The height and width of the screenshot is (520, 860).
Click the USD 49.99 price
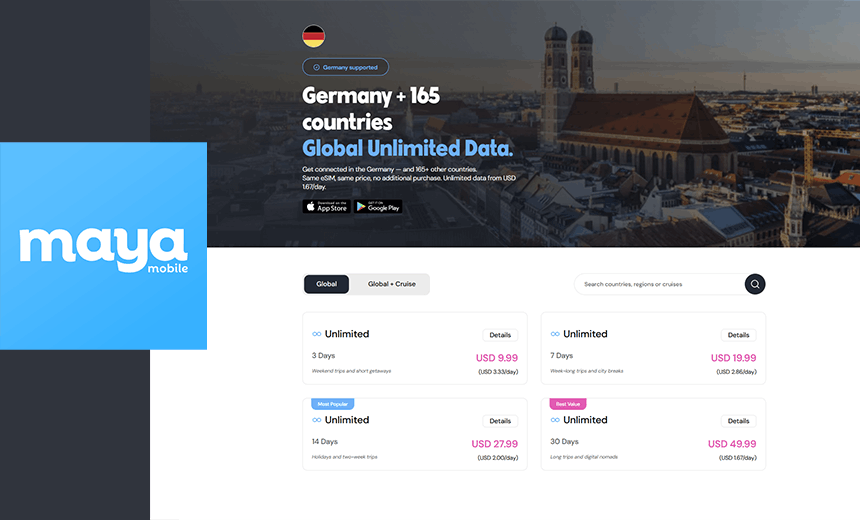[x=732, y=444]
